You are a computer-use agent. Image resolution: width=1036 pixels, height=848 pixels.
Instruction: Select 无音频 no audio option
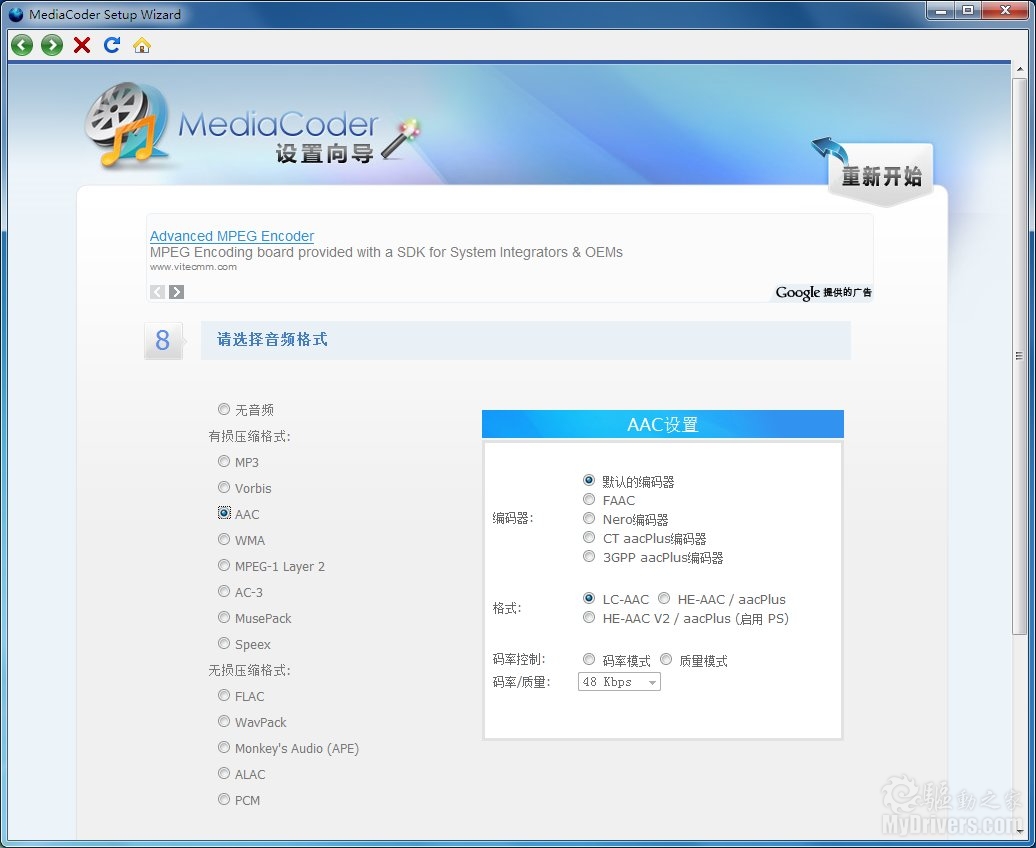(224, 409)
